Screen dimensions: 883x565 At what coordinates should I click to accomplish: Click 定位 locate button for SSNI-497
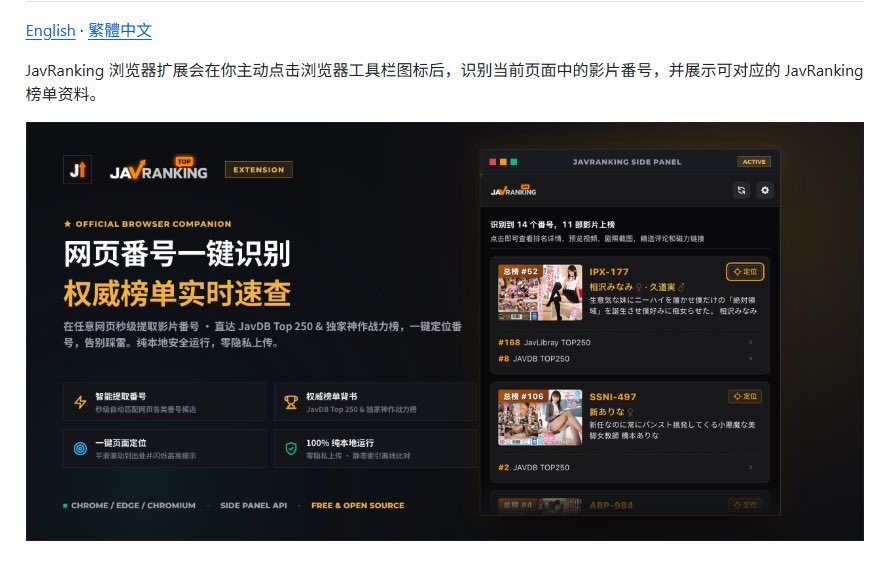point(744,397)
